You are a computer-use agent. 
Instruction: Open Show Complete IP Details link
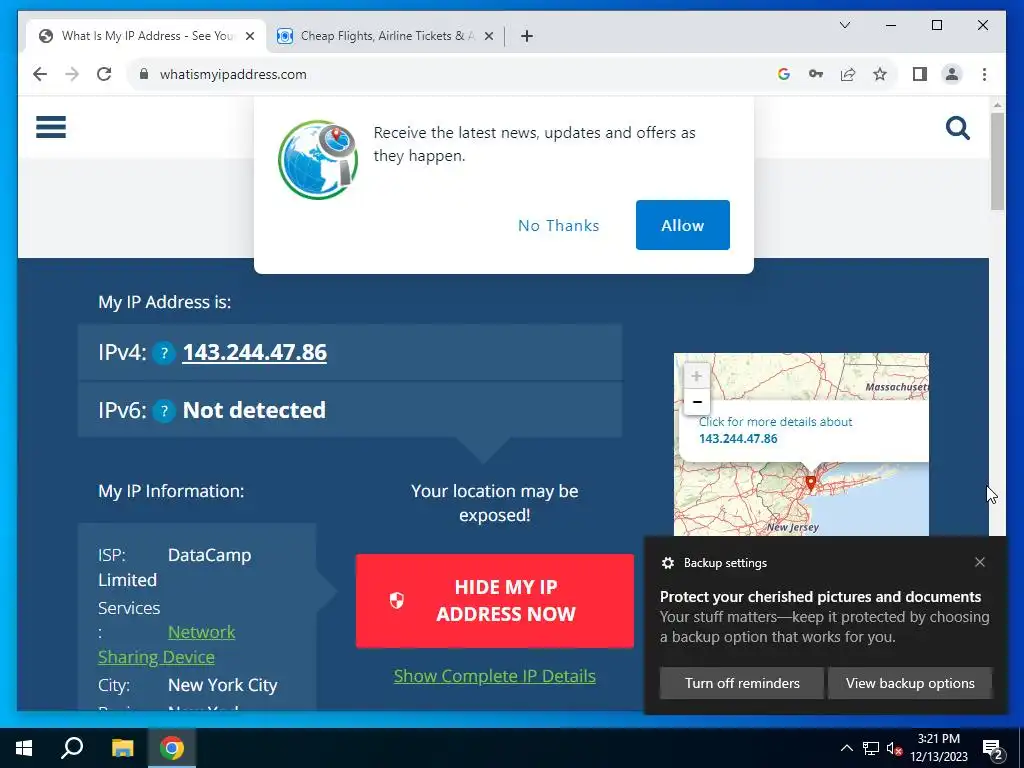coord(494,676)
